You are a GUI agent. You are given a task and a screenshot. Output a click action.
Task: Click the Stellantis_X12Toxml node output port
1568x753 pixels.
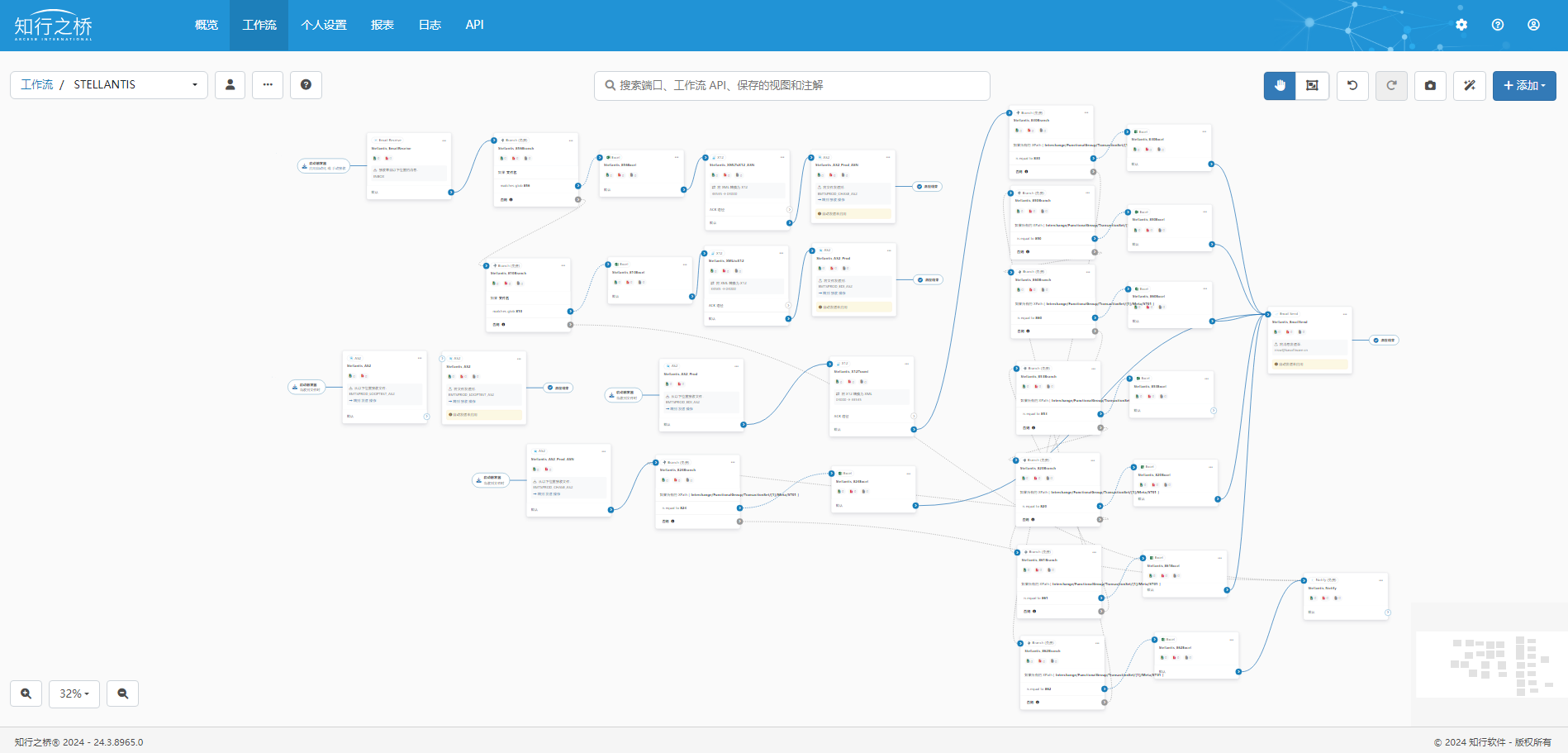pyautogui.click(x=914, y=430)
